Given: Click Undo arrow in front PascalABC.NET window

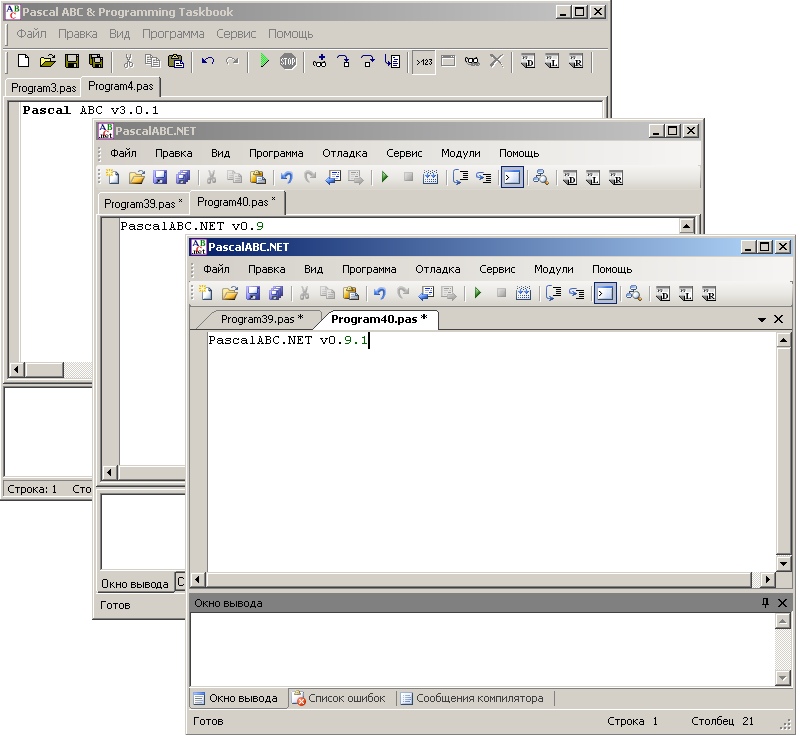Looking at the screenshot, I should coord(380,293).
